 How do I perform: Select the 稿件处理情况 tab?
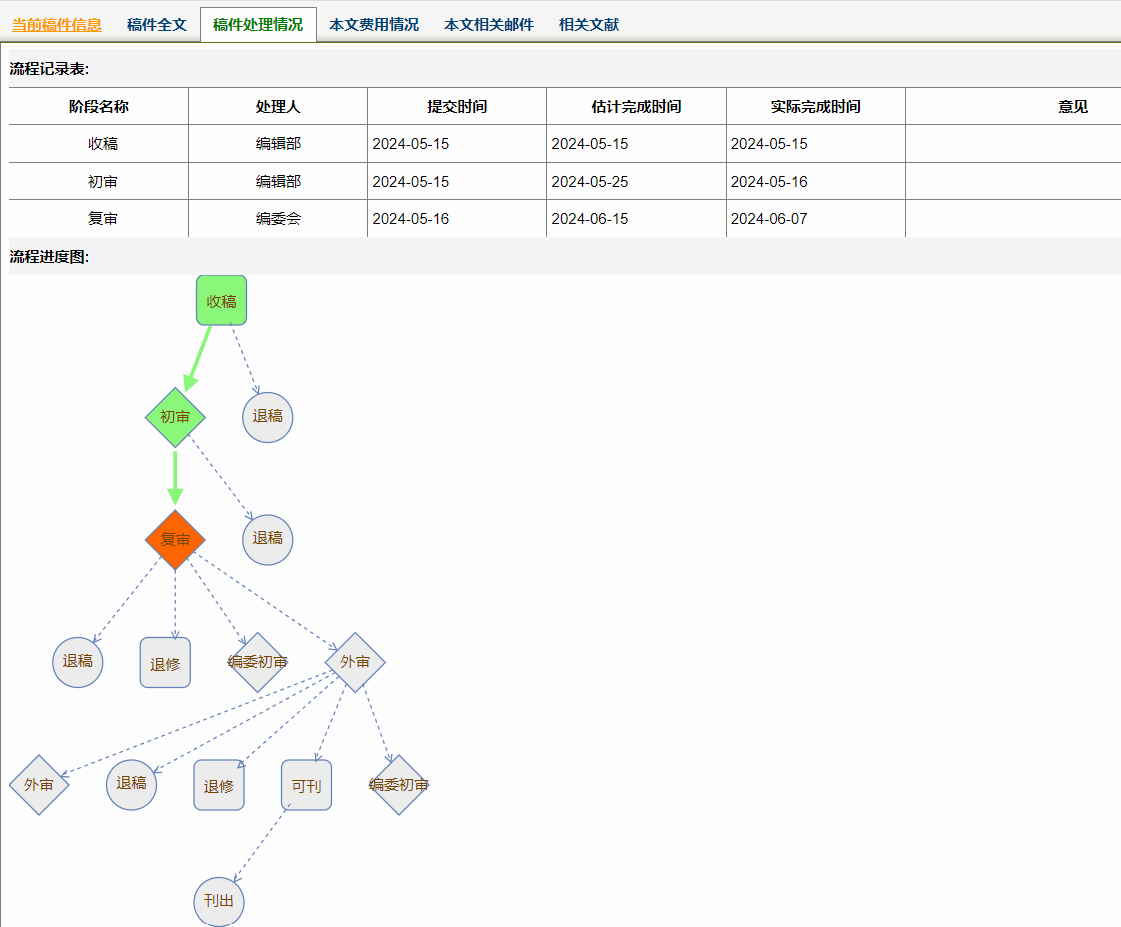pyautogui.click(x=258, y=24)
